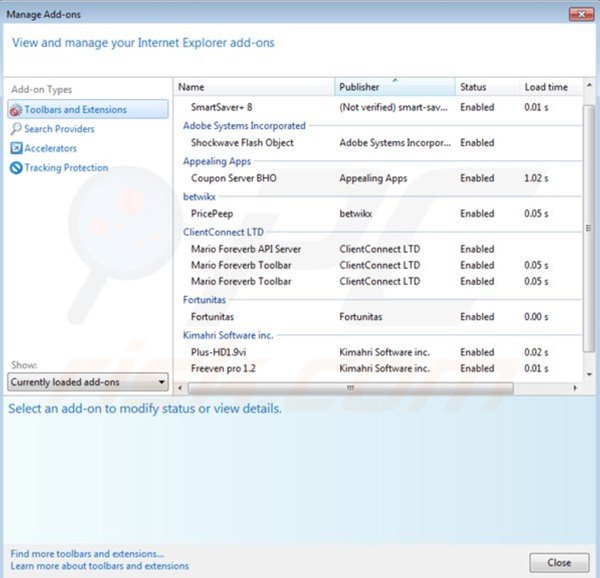The image size is (600, 578).
Task: Open Find more toolbars and extensions link
Action: point(87,554)
